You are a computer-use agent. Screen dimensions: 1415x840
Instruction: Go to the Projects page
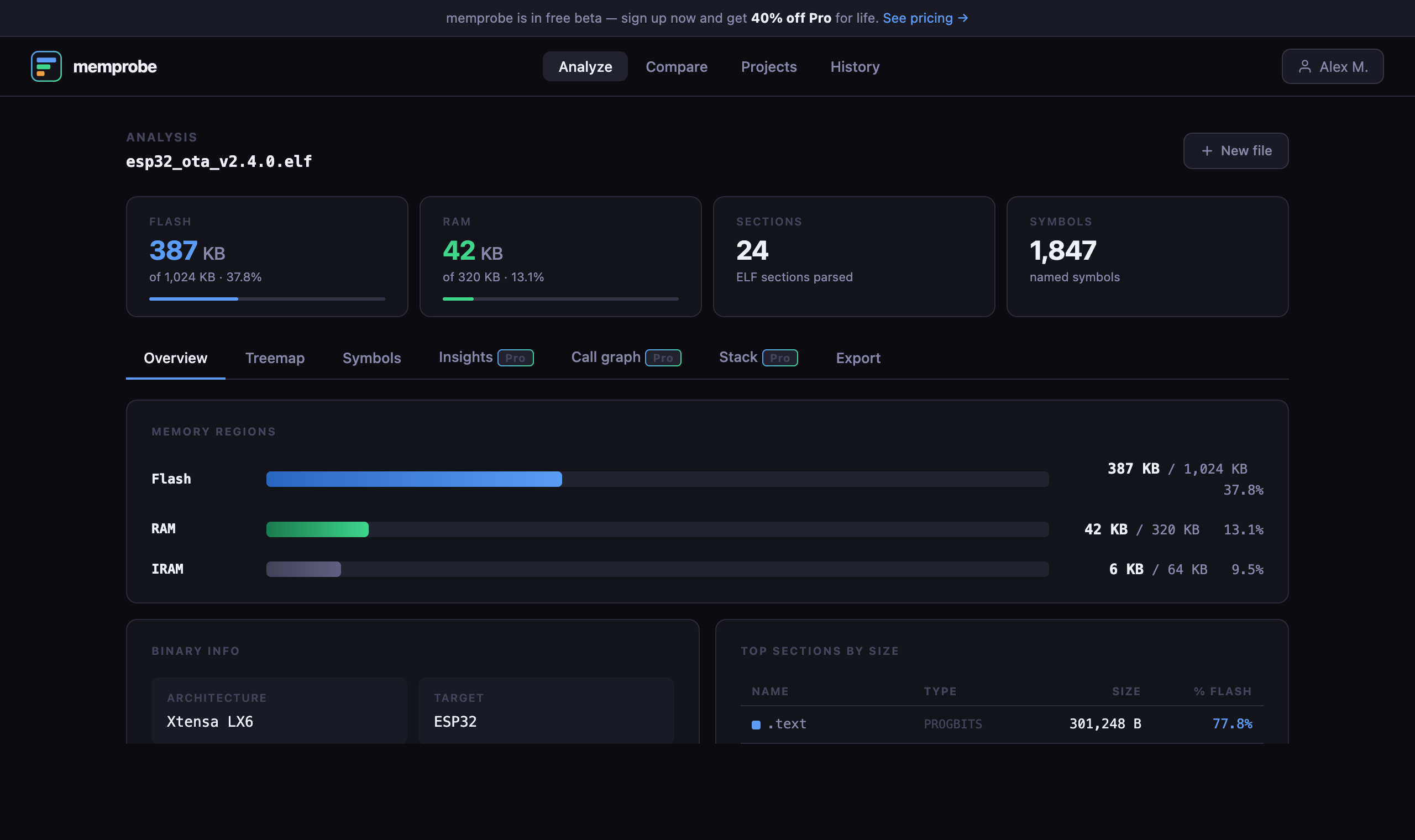769,66
